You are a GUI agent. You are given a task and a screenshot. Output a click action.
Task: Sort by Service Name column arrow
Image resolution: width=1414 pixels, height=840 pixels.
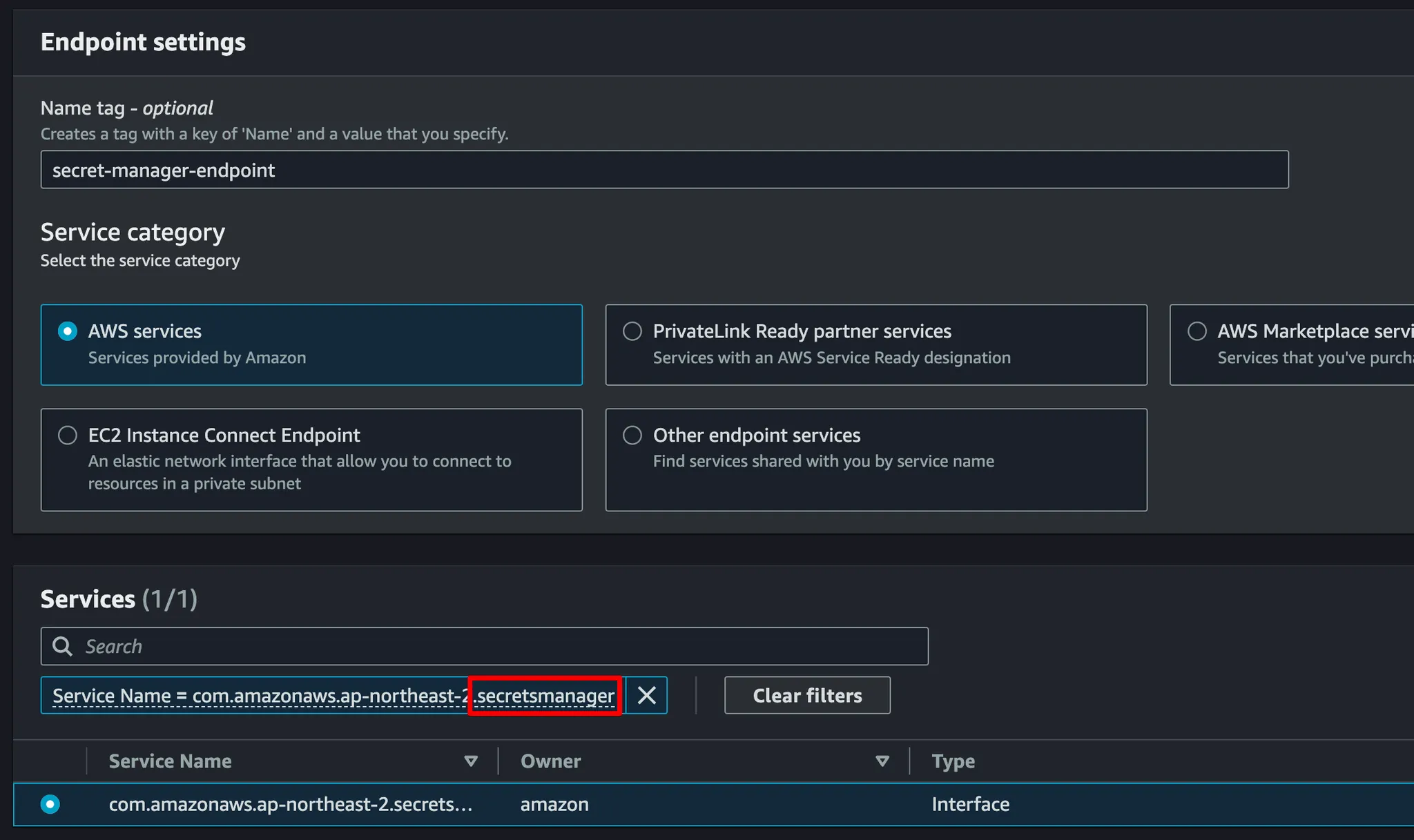point(471,761)
